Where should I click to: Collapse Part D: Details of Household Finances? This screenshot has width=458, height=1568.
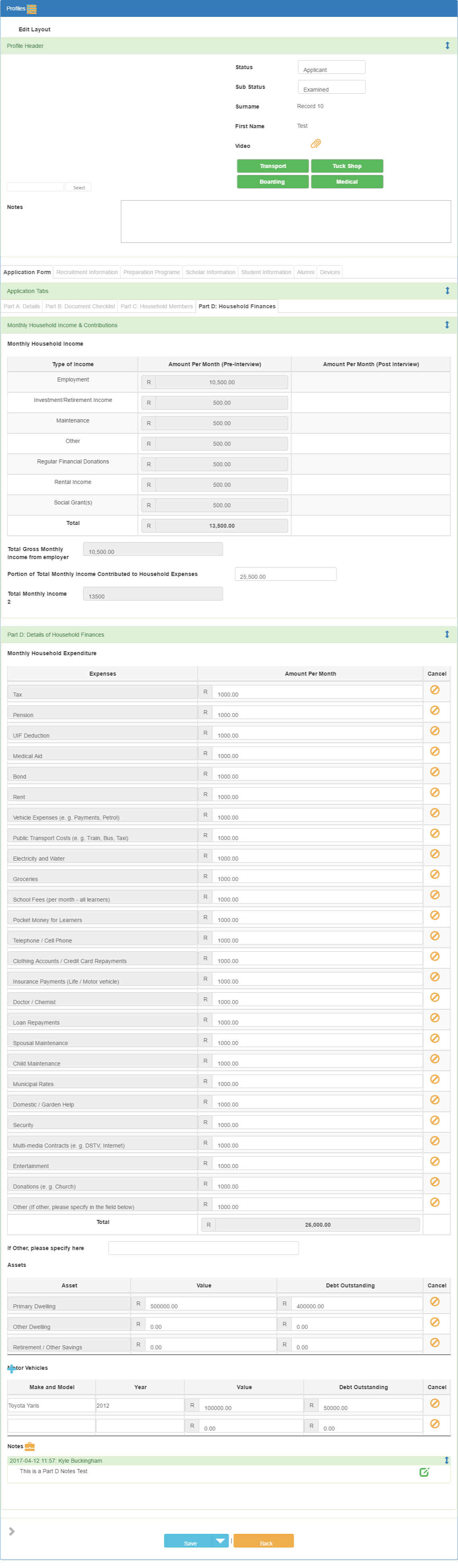click(x=447, y=634)
